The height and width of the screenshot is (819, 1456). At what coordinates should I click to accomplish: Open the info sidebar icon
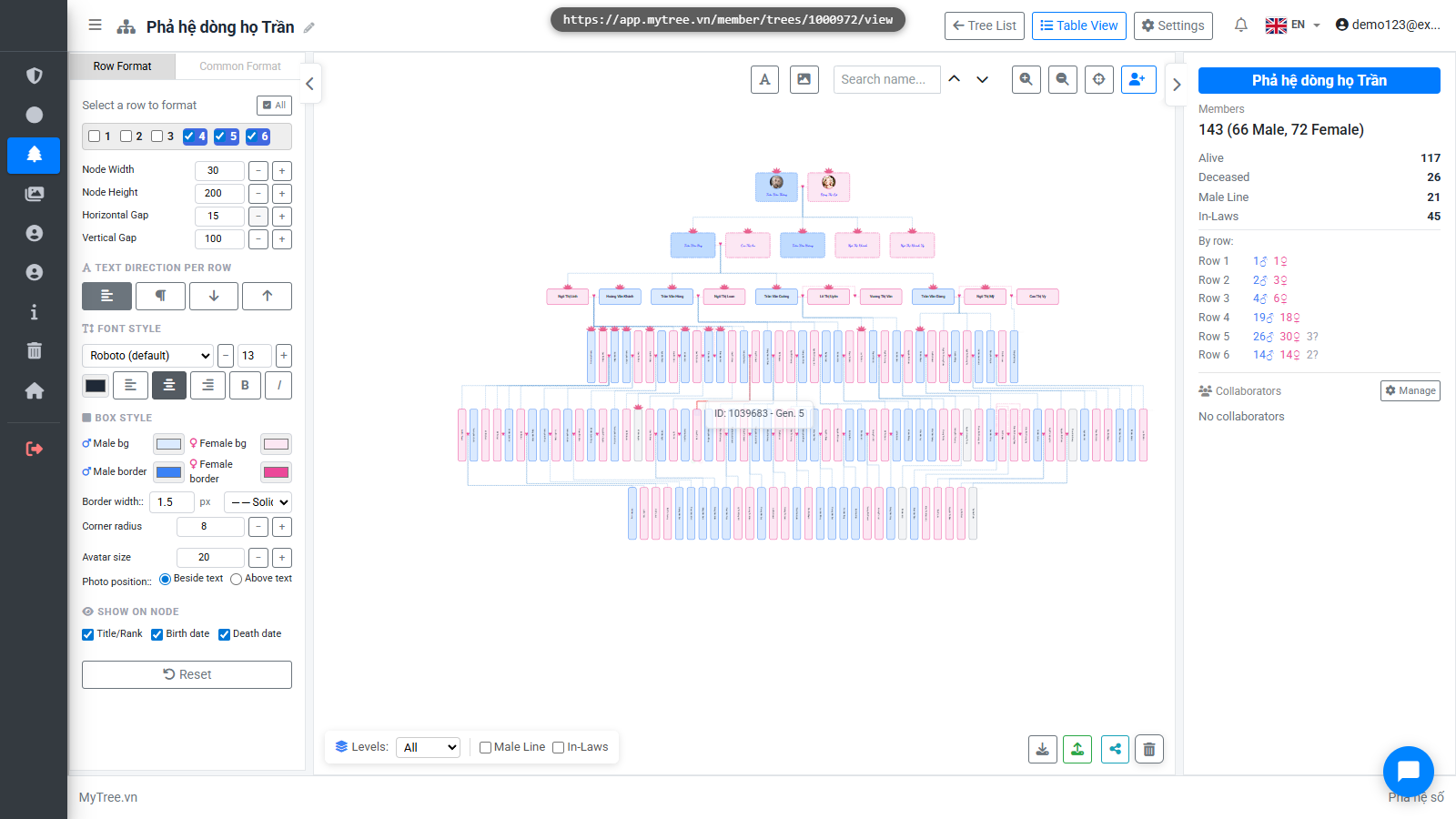click(x=35, y=312)
